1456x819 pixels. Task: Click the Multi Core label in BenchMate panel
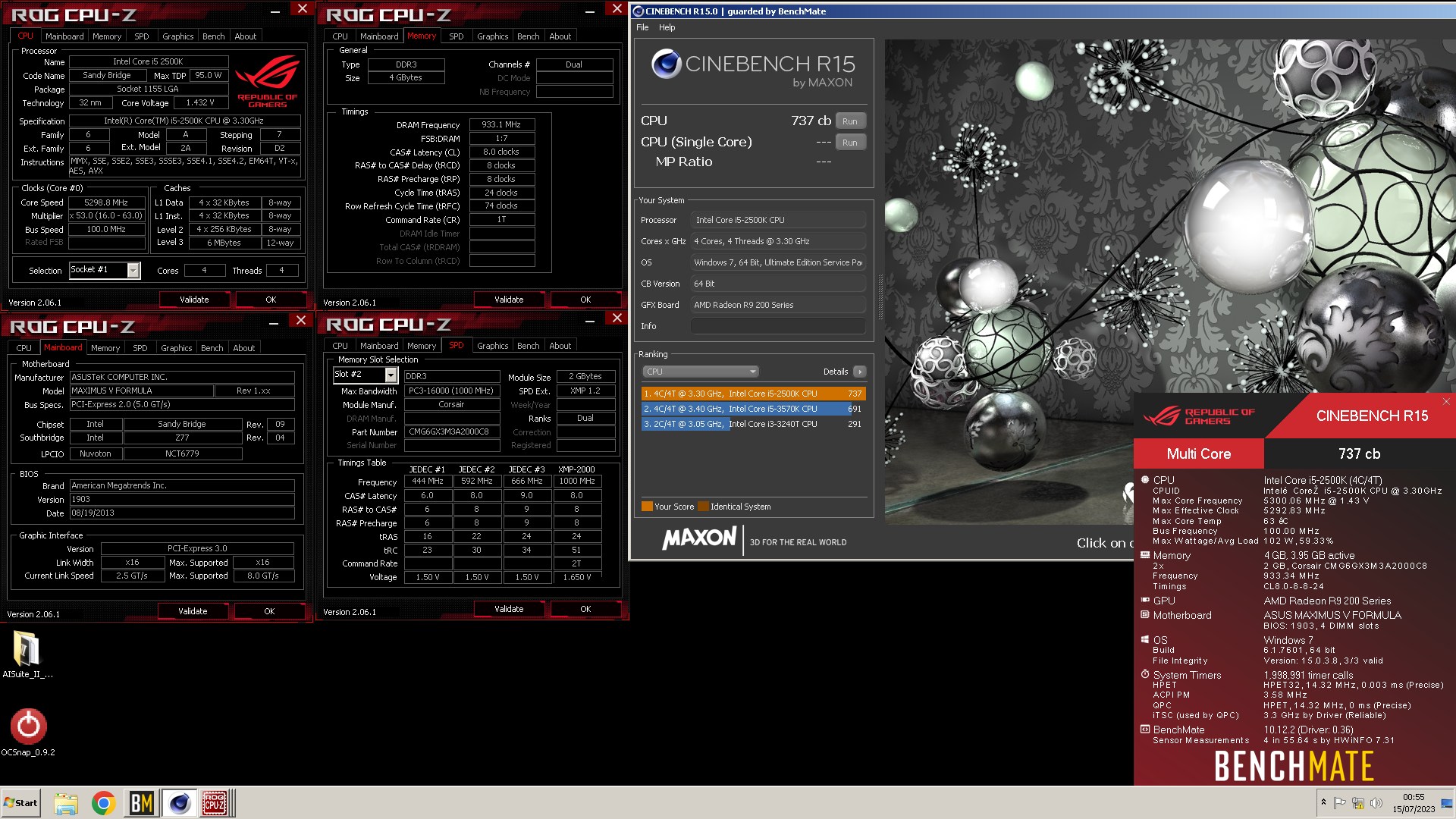pyautogui.click(x=1198, y=453)
